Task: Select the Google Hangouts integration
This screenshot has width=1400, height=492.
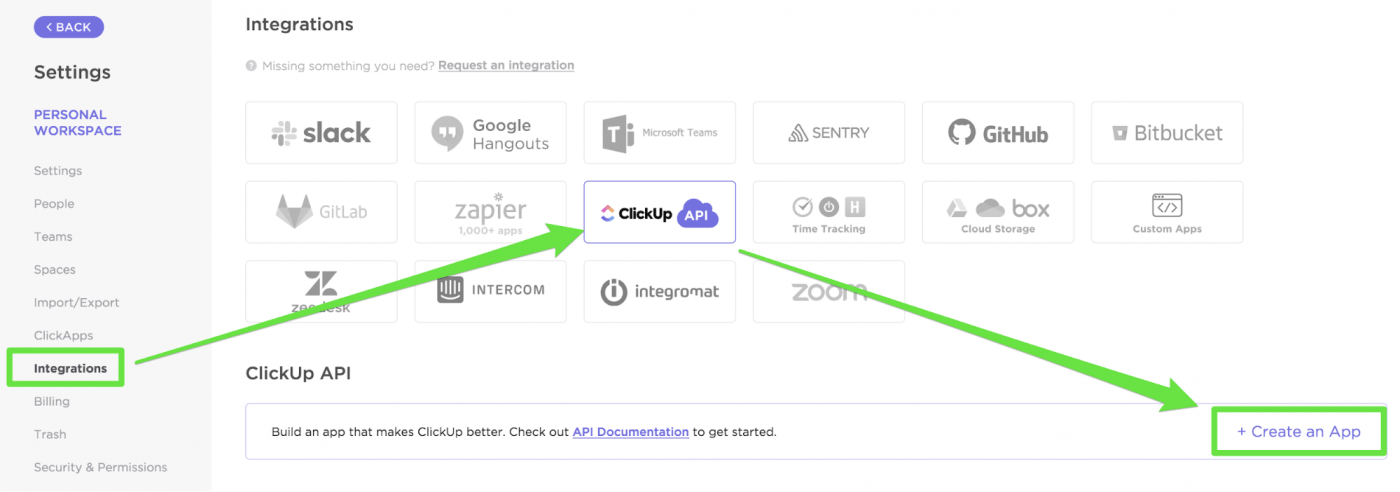Action: coord(490,133)
